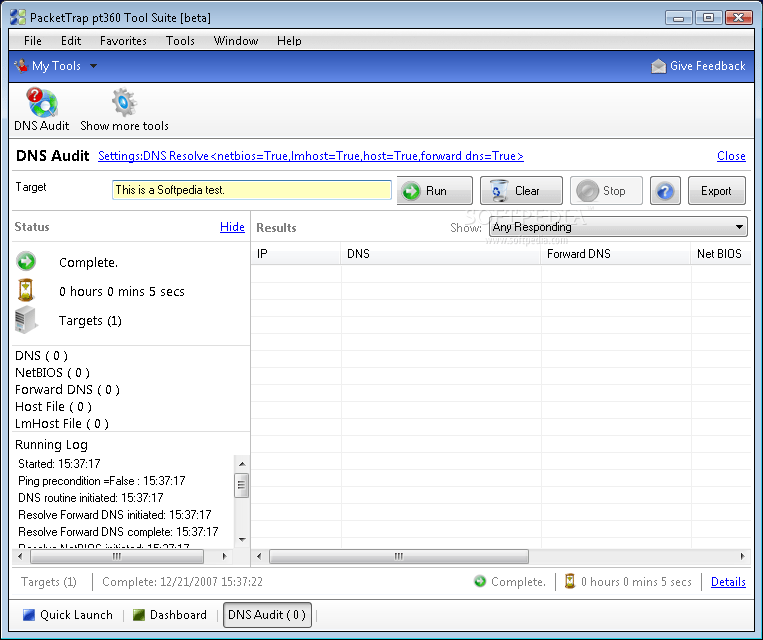
Task: Open the Tools menu
Action: pos(180,41)
